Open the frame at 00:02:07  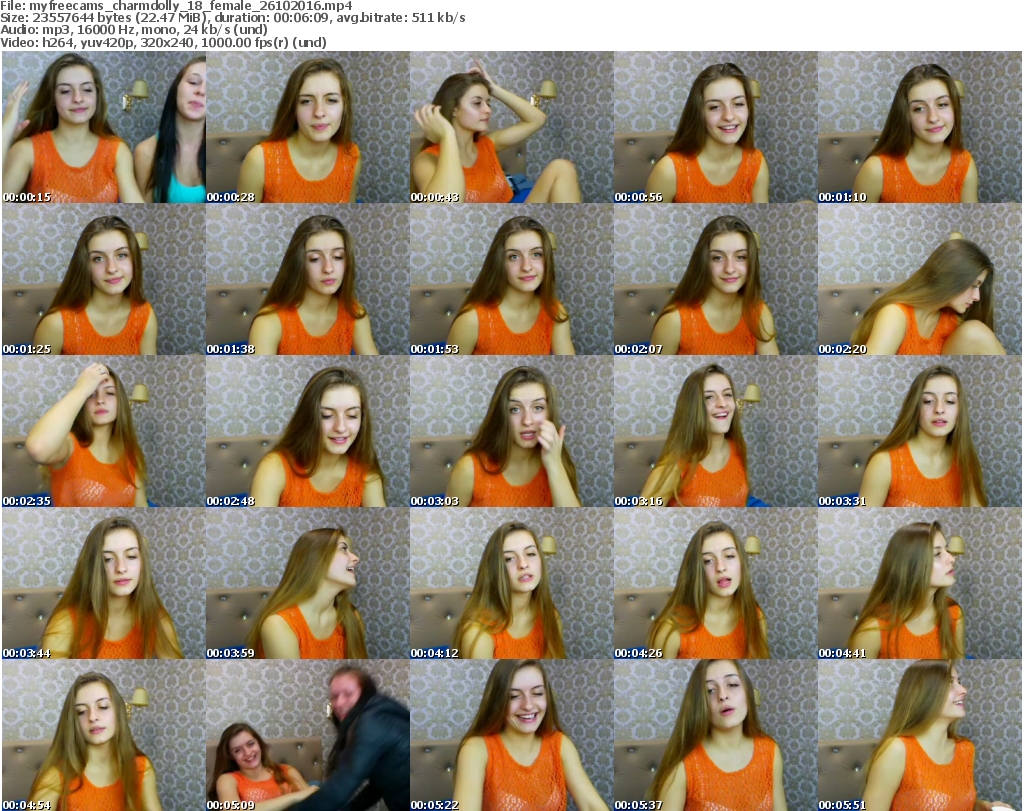click(715, 279)
